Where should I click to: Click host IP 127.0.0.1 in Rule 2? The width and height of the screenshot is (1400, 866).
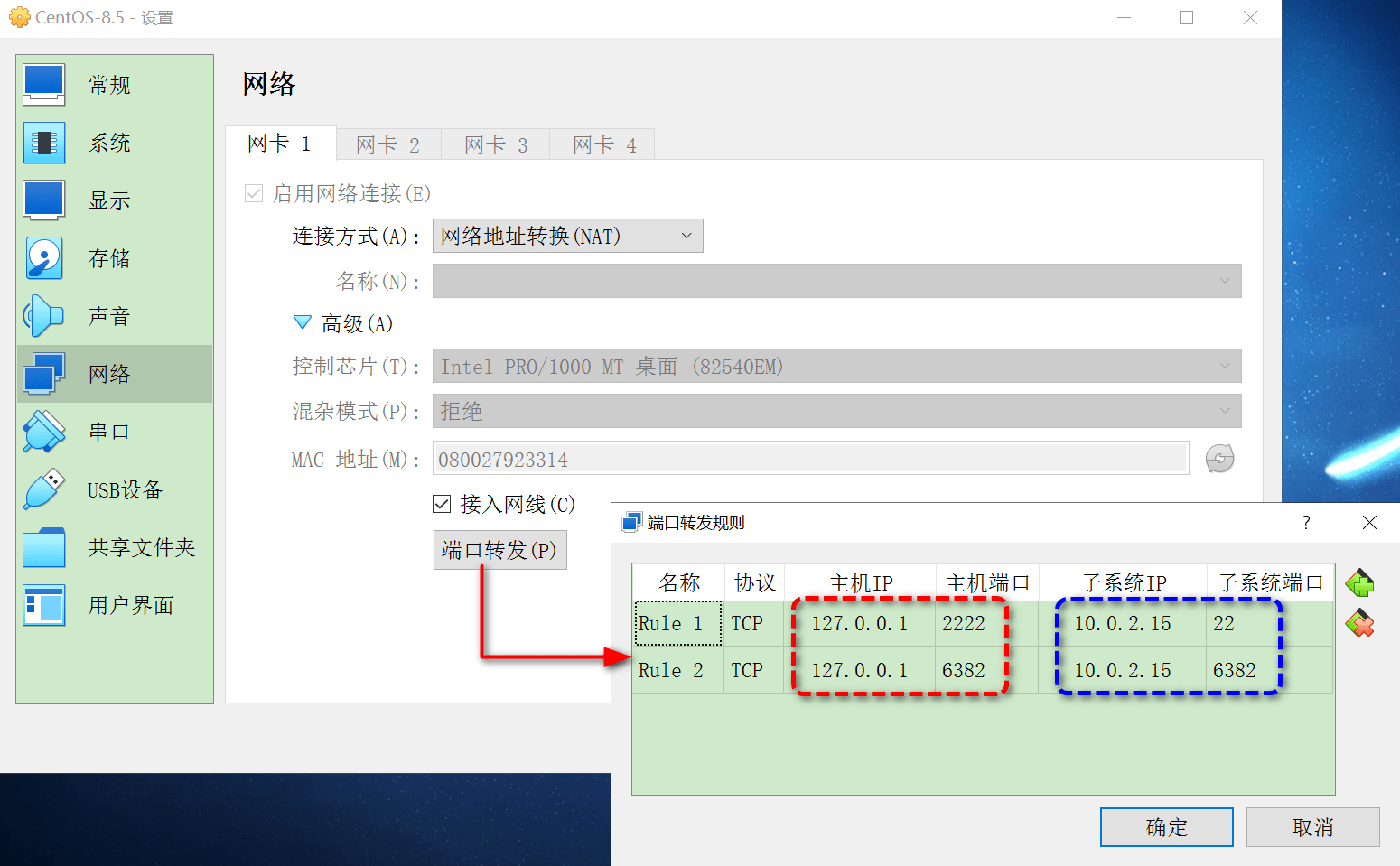point(860,670)
